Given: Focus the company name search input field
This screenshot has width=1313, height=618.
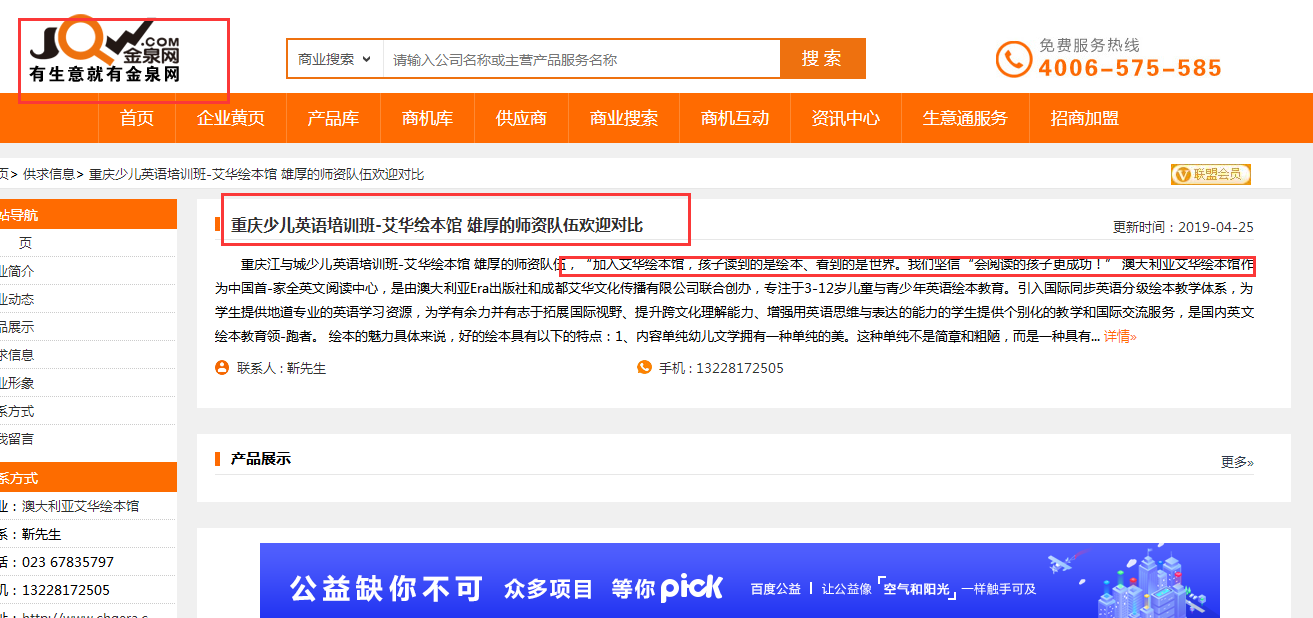Looking at the screenshot, I should 581,59.
